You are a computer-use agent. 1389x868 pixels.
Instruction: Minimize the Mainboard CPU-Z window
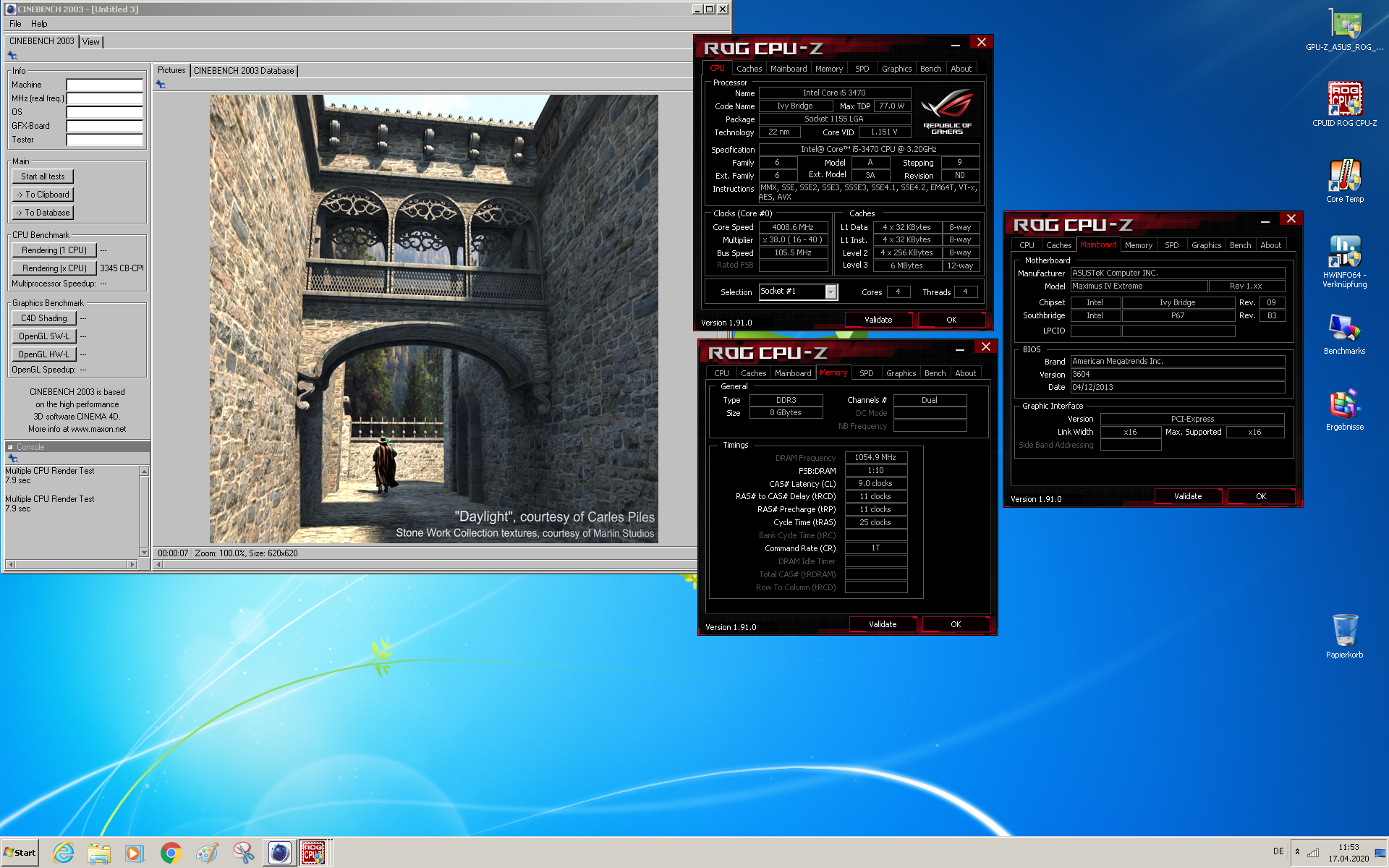point(1265,219)
